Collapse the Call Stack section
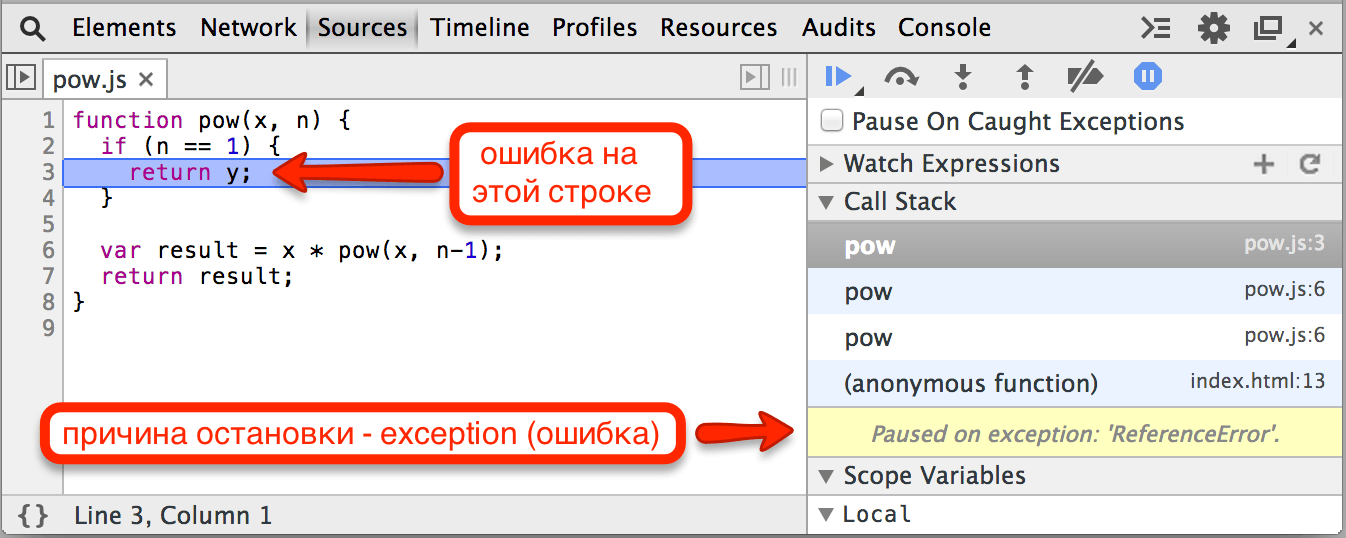 (827, 202)
